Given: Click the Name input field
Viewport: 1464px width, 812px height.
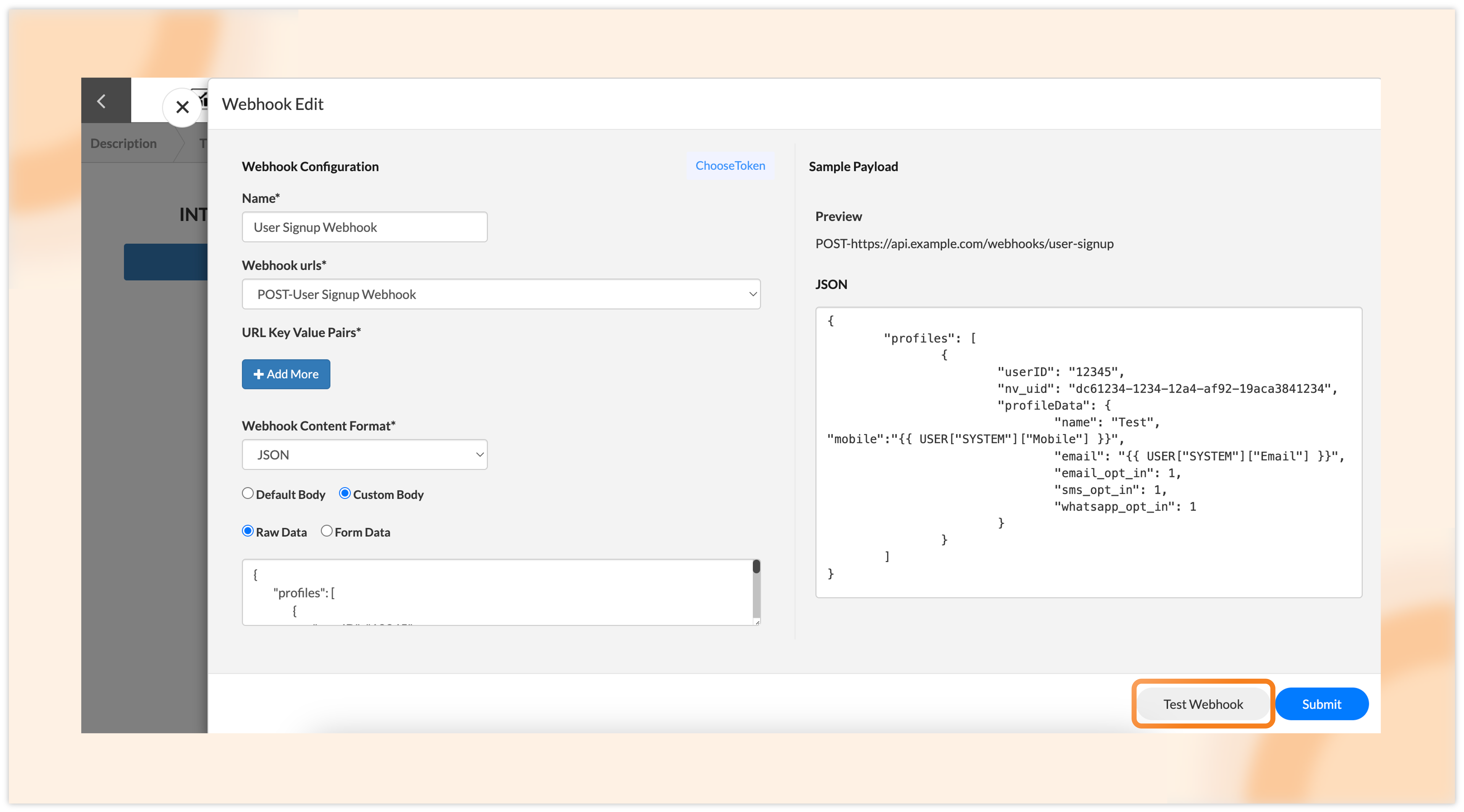Looking at the screenshot, I should coord(364,227).
